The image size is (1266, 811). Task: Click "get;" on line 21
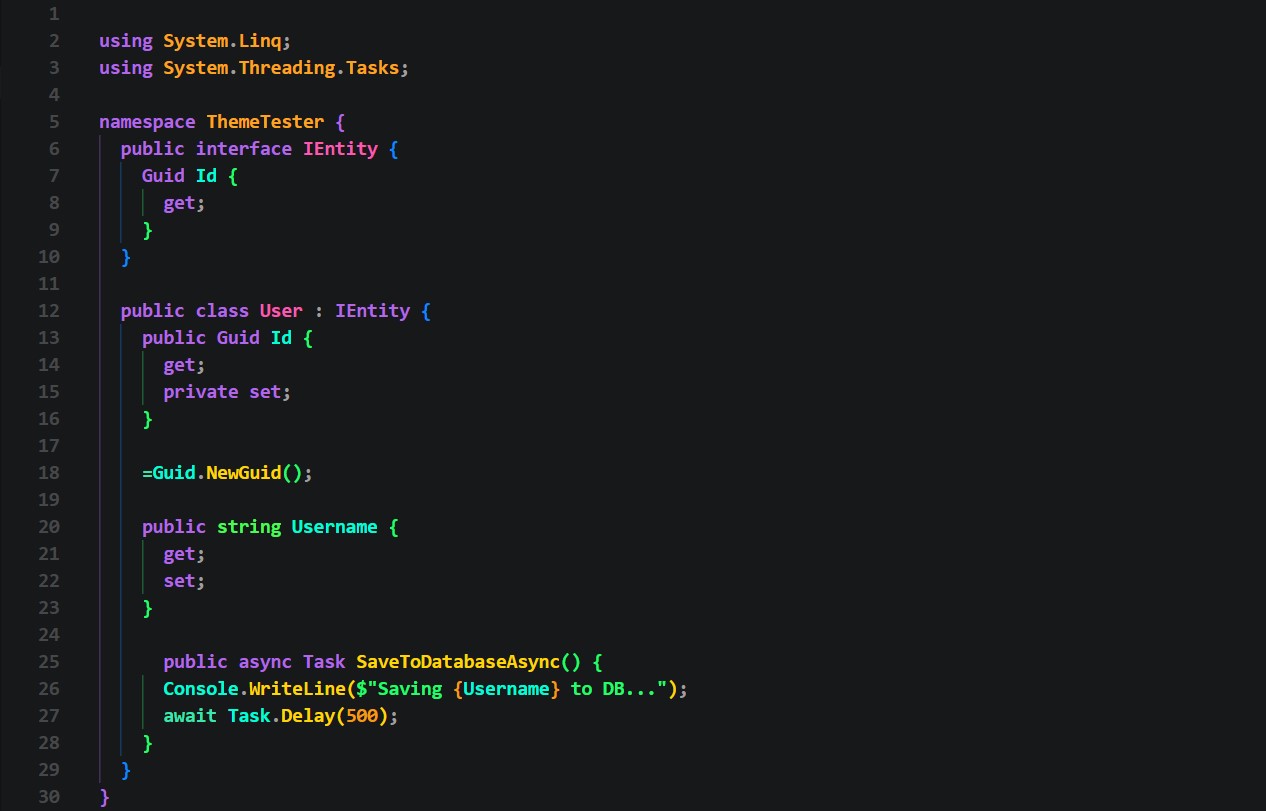[x=185, y=554]
